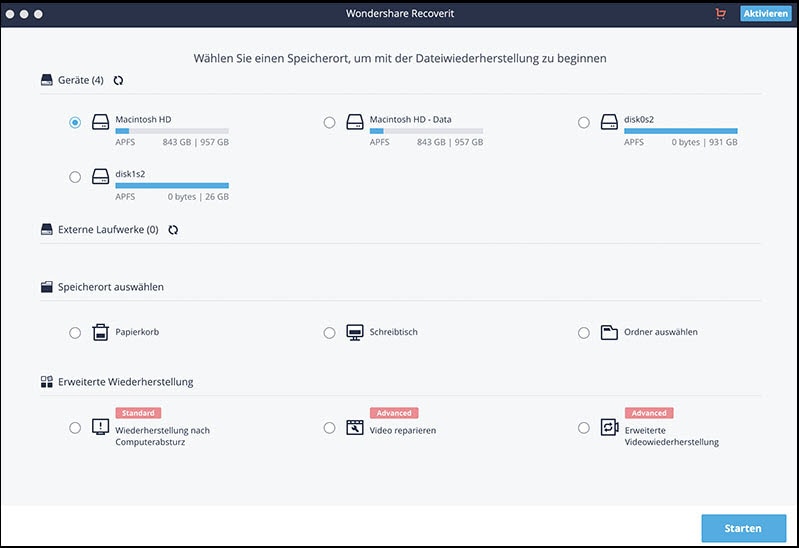The width and height of the screenshot is (799, 548).
Task: Click the Speicherort auswählen folder icon
Action: click(x=46, y=286)
